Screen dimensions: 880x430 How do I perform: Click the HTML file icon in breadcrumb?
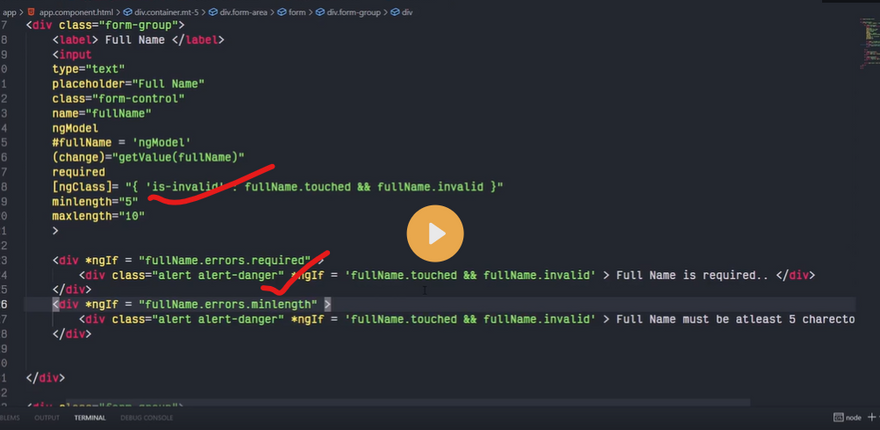(x=29, y=11)
